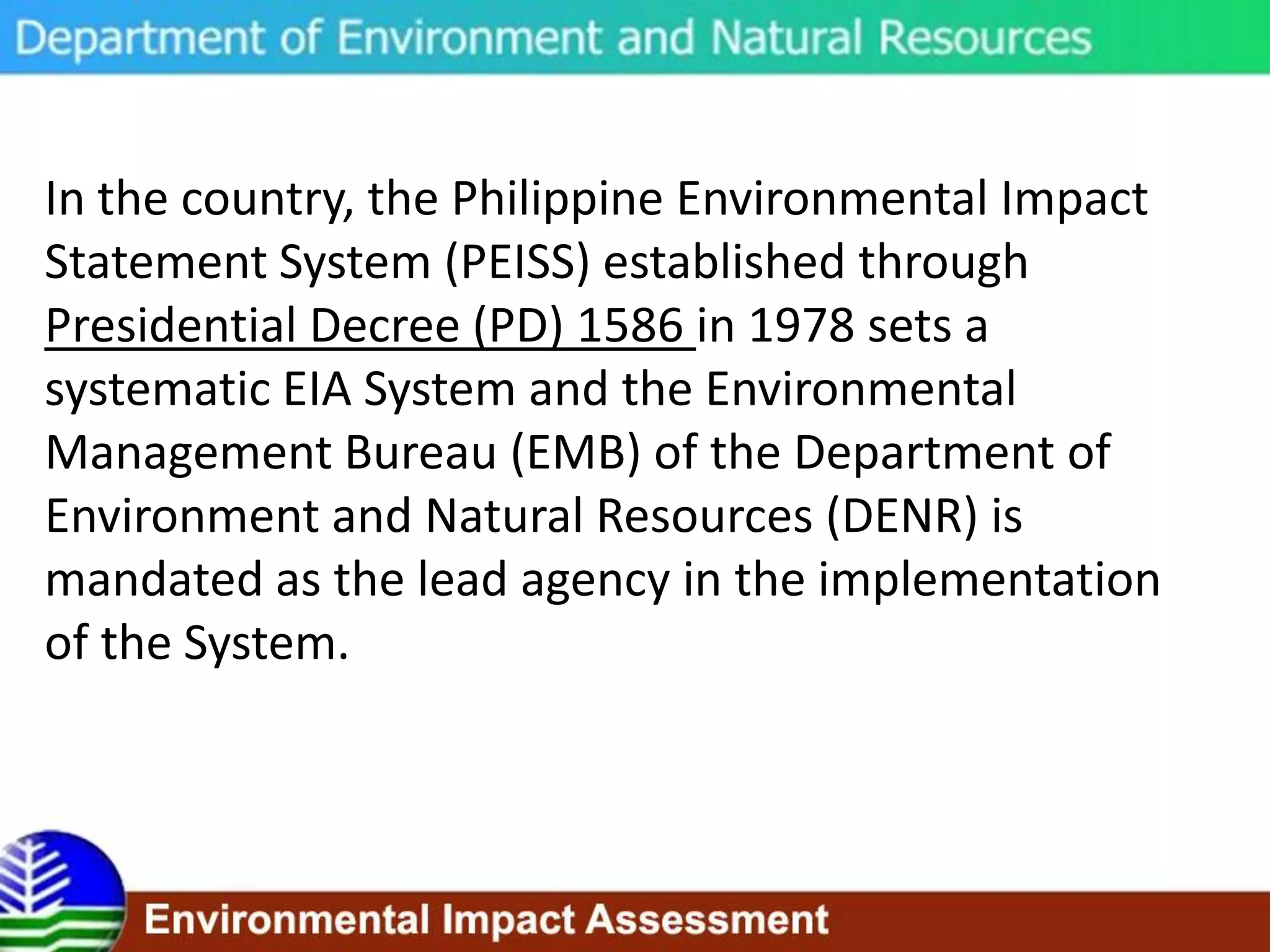Click 'Statement System' on the second line
The image size is (1270, 952).
[x=238, y=262]
